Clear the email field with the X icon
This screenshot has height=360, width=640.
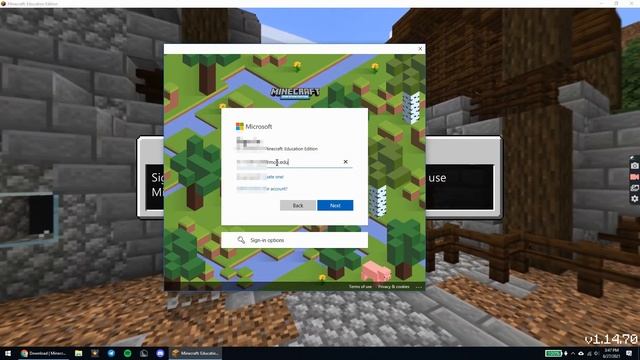pos(345,162)
